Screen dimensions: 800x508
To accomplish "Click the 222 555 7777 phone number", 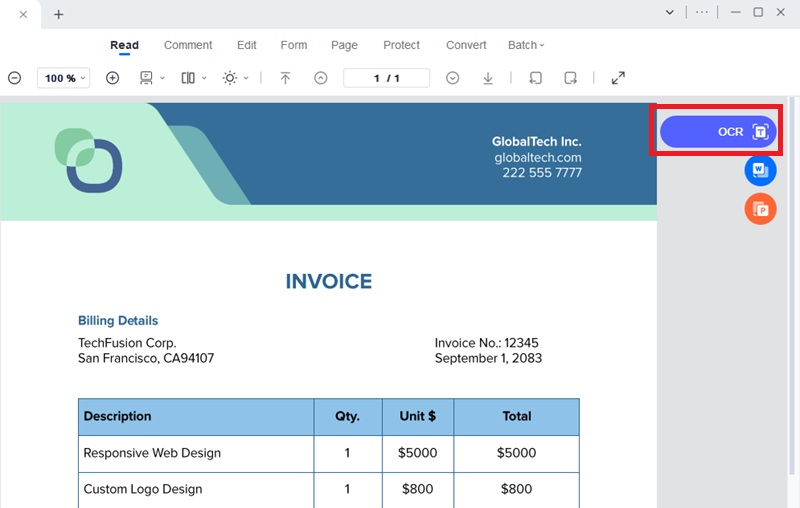I will [542, 173].
